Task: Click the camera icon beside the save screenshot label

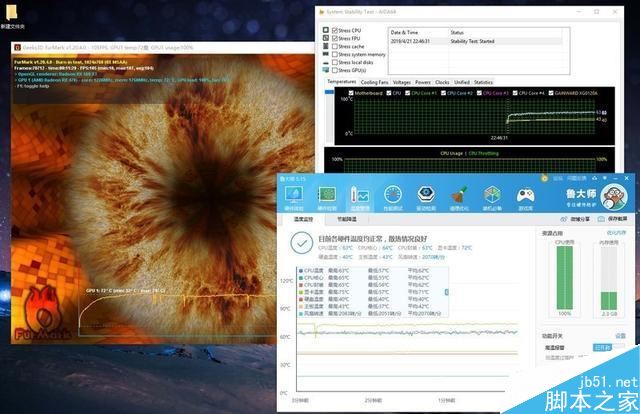Action: pyautogui.click(x=601, y=219)
